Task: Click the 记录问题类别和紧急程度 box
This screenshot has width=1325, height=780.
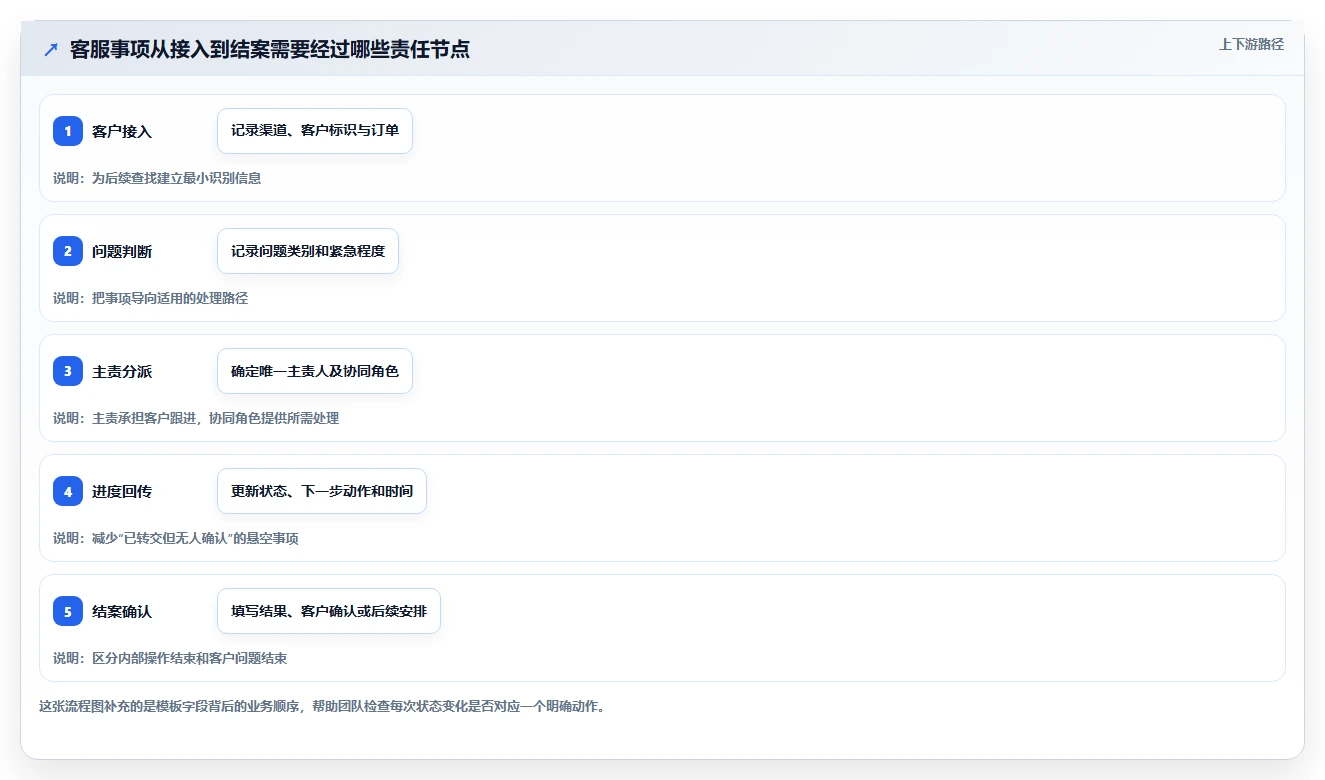Action: click(308, 251)
